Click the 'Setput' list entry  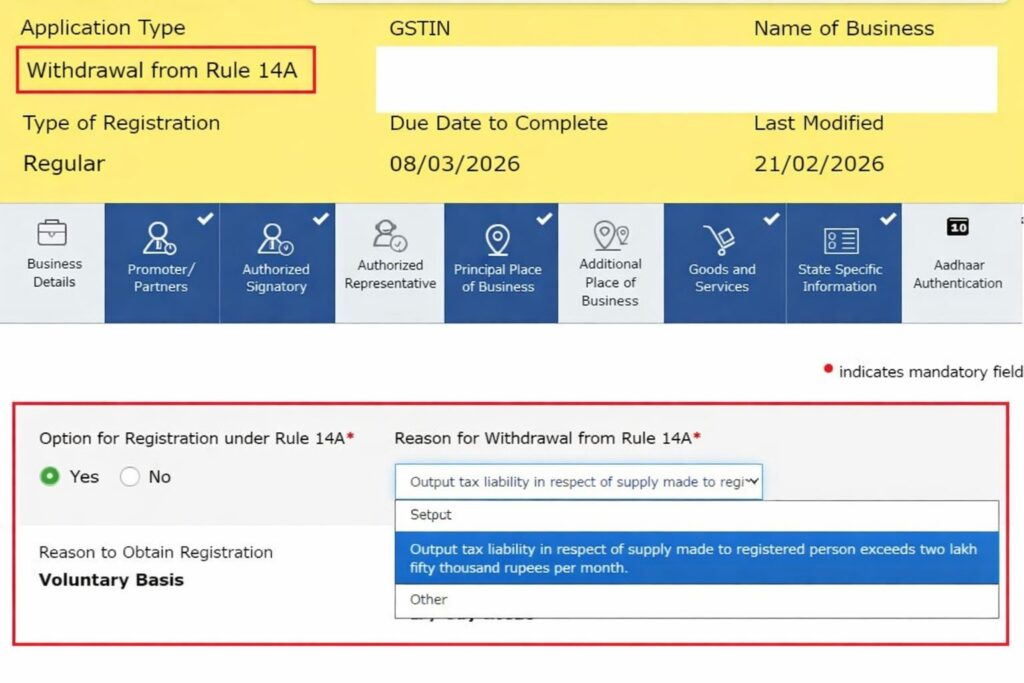point(697,515)
